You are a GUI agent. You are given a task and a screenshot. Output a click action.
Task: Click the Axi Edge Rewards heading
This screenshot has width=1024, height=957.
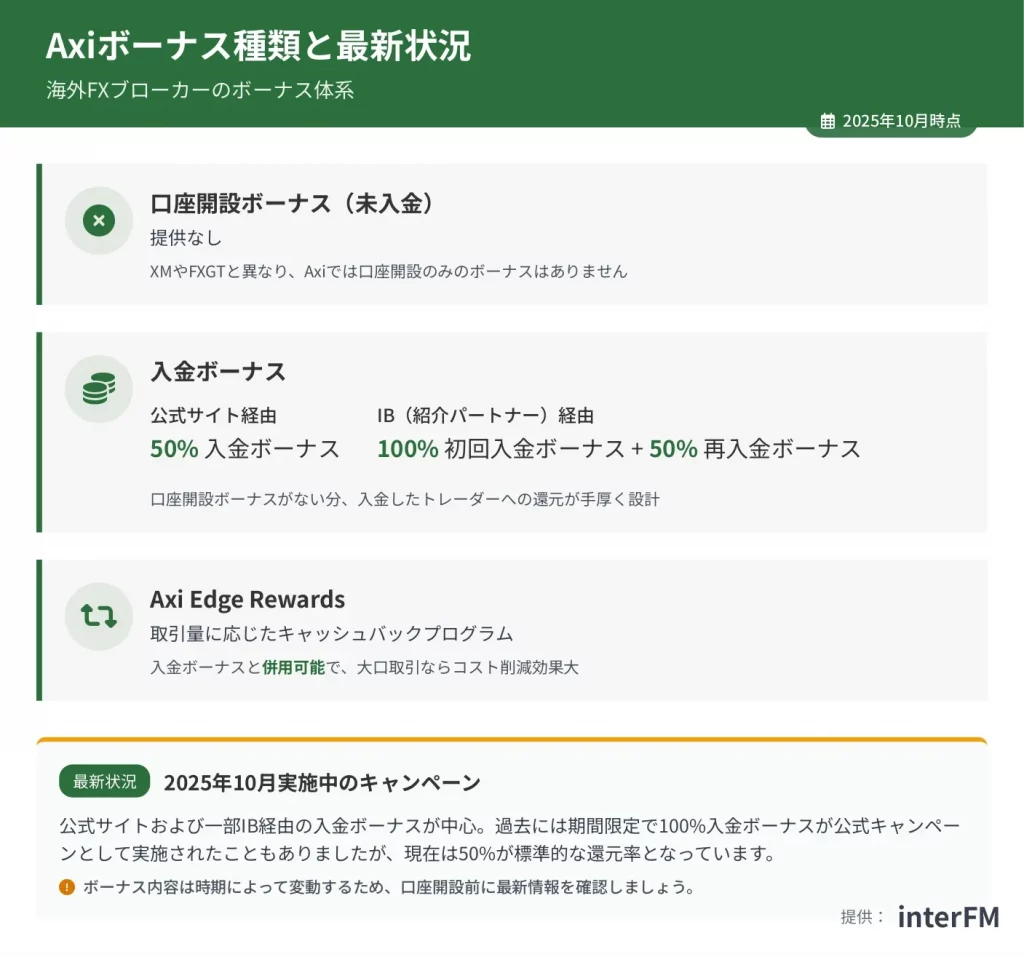point(247,599)
